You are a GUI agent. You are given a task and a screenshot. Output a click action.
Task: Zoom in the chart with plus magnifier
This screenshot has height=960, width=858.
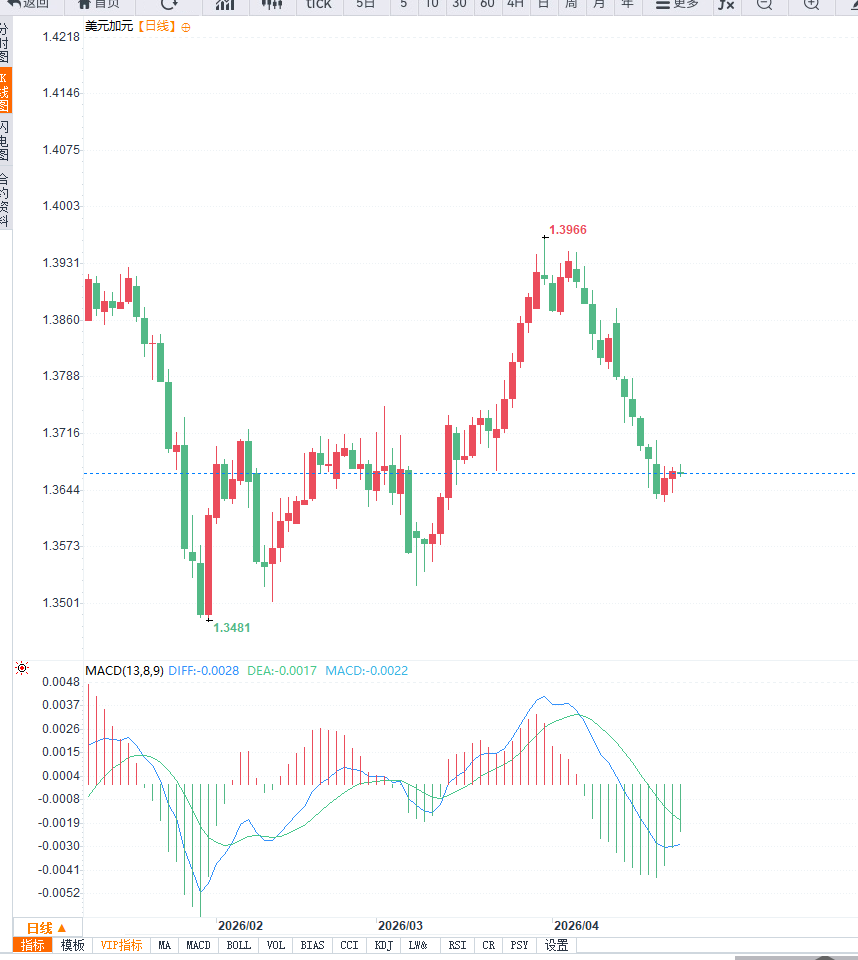[x=811, y=4]
